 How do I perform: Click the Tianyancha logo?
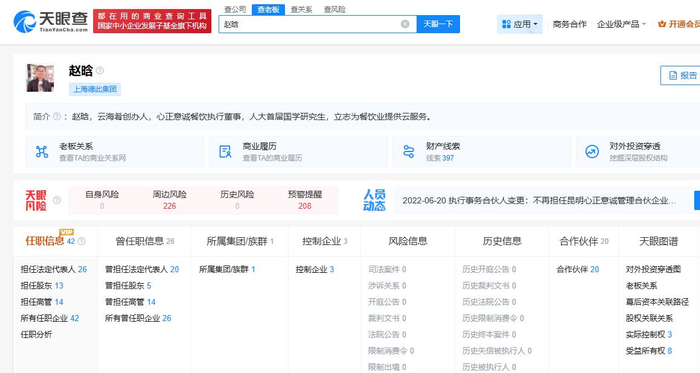pyautogui.click(x=50, y=21)
